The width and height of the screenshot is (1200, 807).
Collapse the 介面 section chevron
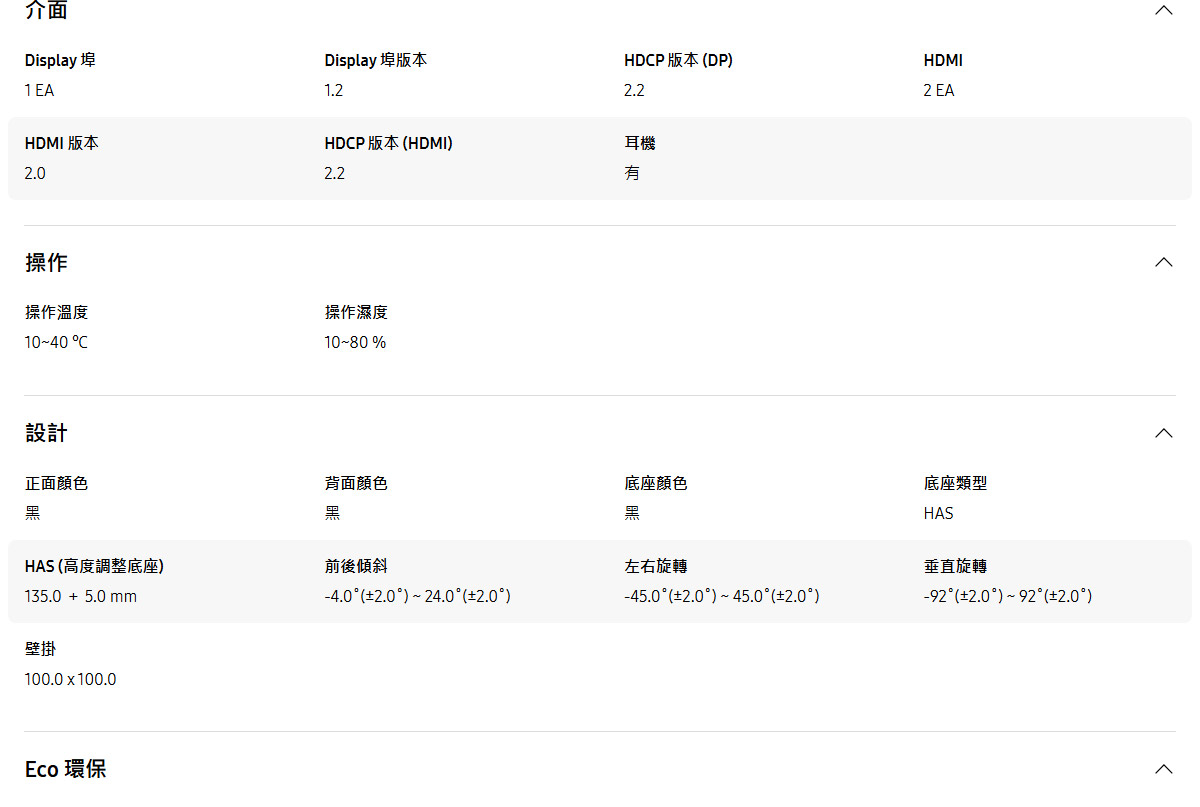(1163, 10)
